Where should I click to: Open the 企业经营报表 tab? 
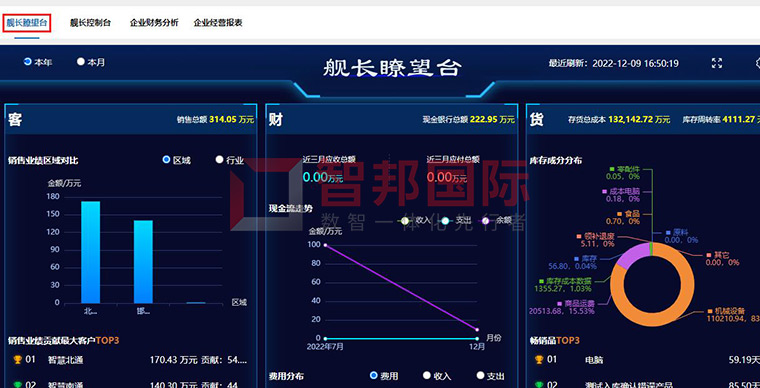click(218, 22)
